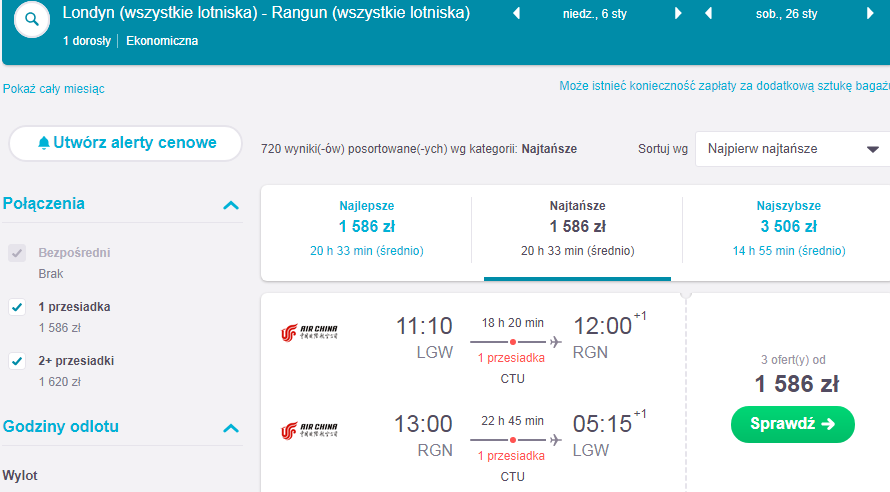Go to next departure date arrow
The image size is (890, 492).
click(678, 14)
